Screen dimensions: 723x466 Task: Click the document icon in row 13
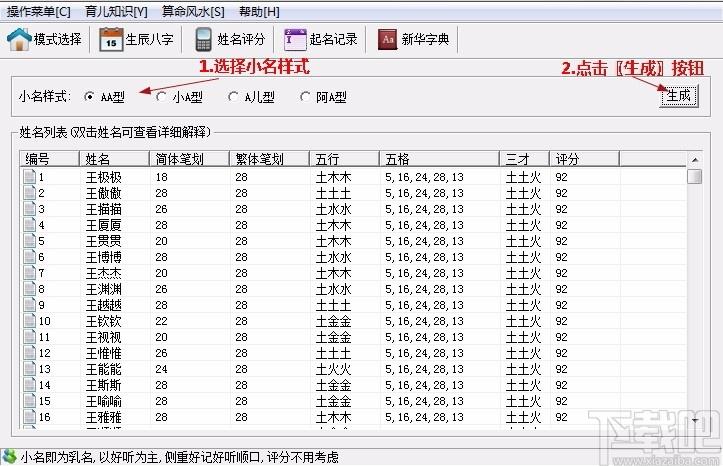pyautogui.click(x=30, y=369)
